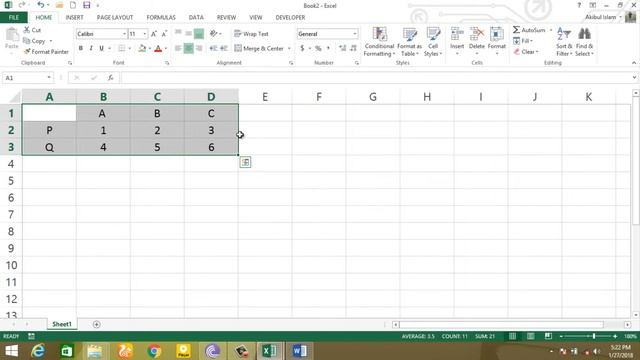Open the Name Box dropdown arrow
This screenshot has width=640, height=360.
tap(49, 78)
